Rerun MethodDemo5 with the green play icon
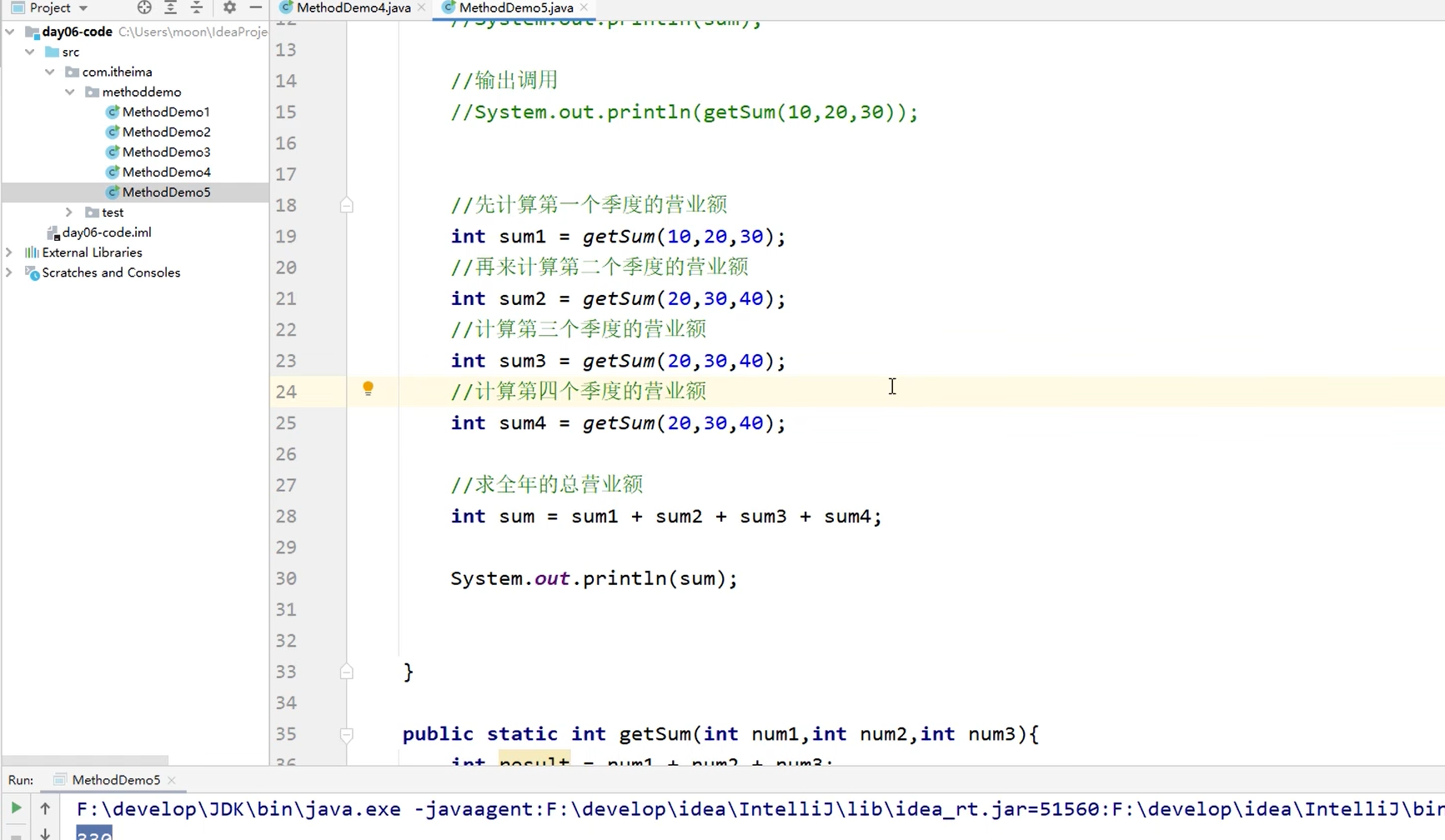 pyautogui.click(x=15, y=807)
